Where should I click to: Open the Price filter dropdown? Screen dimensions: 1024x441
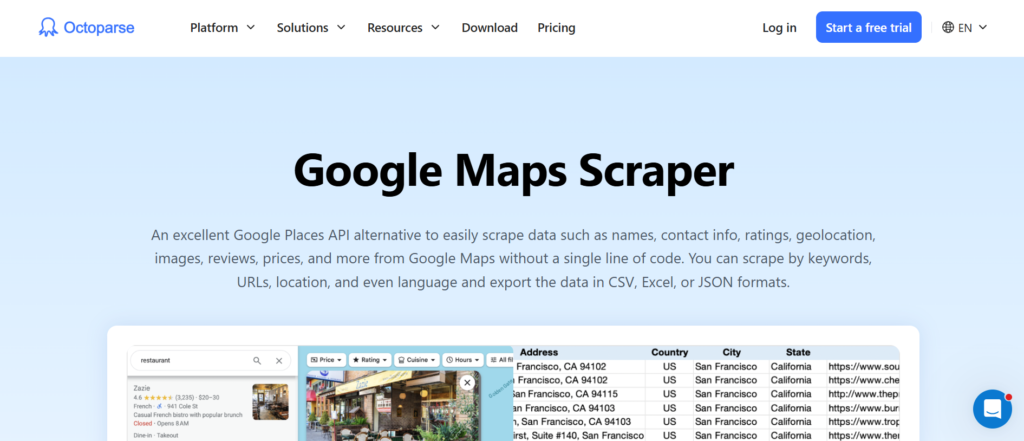click(x=326, y=360)
